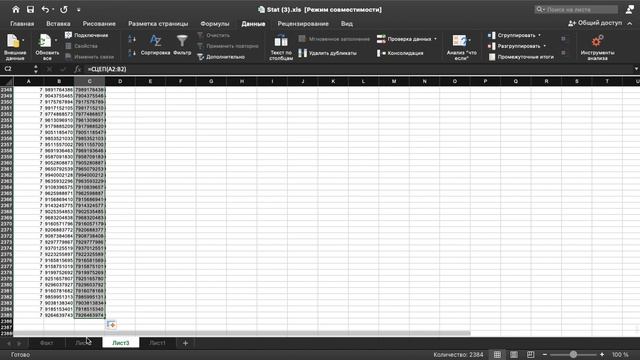Click Текст по столбцам

[x=281, y=47]
